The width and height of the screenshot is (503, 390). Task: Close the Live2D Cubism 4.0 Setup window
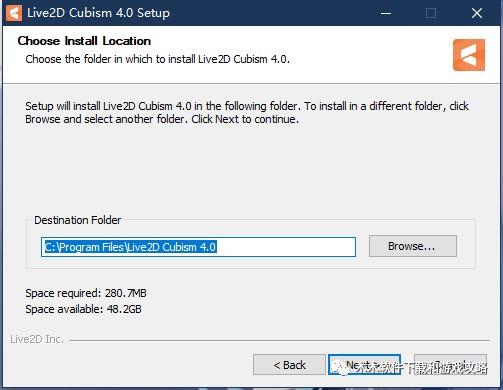click(477, 13)
